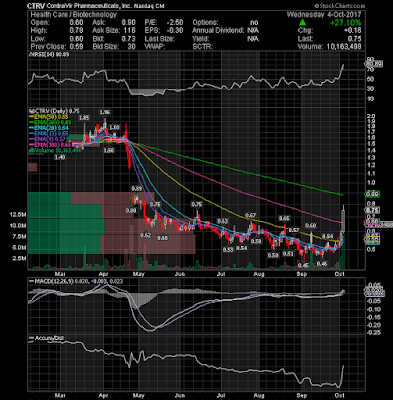This screenshot has height=400, width=393.
Task: Click the Options value 'no'
Action: 254,23
